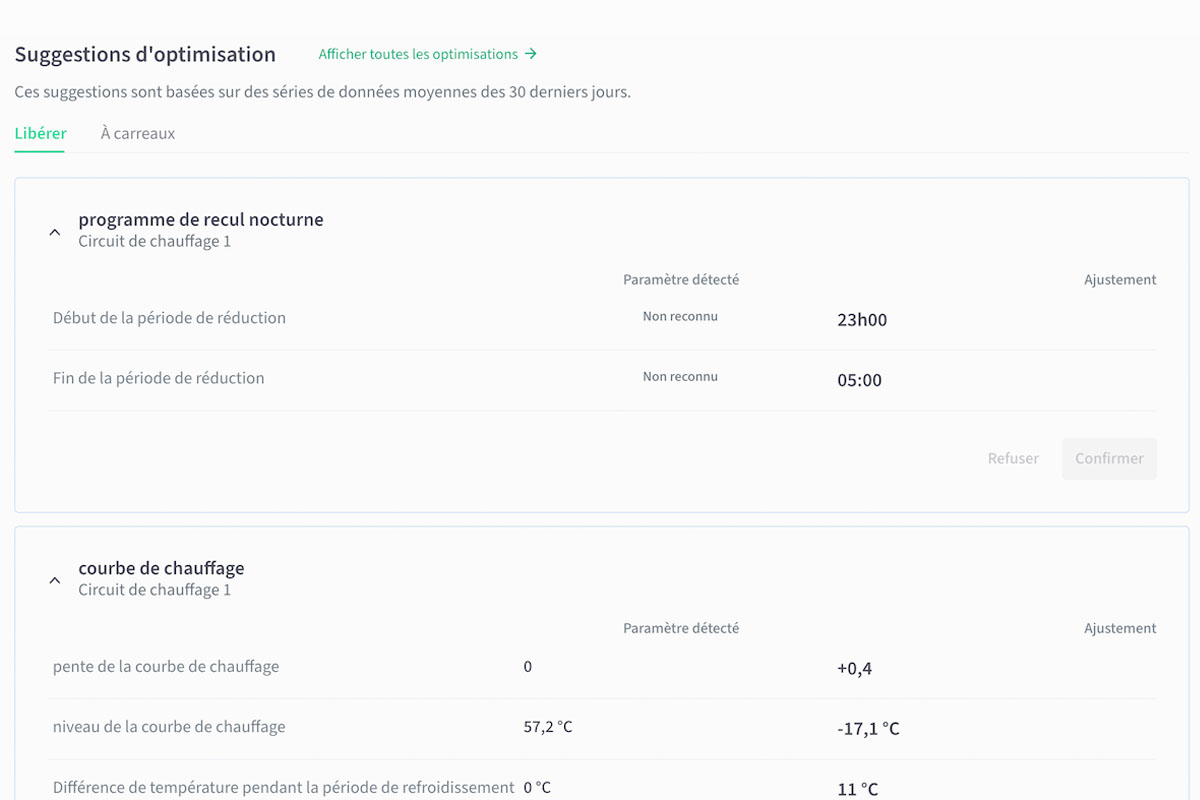Click the programme de recul nocturne heading
The image size is (1200, 800).
click(x=201, y=219)
